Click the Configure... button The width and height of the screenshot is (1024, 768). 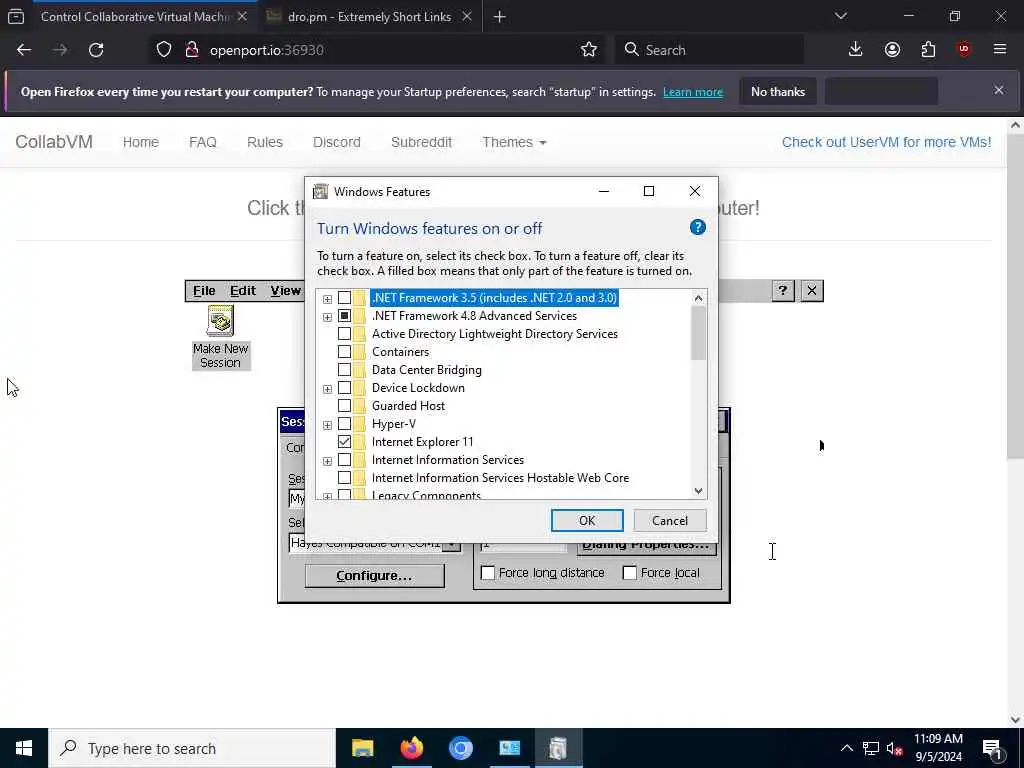point(374,575)
